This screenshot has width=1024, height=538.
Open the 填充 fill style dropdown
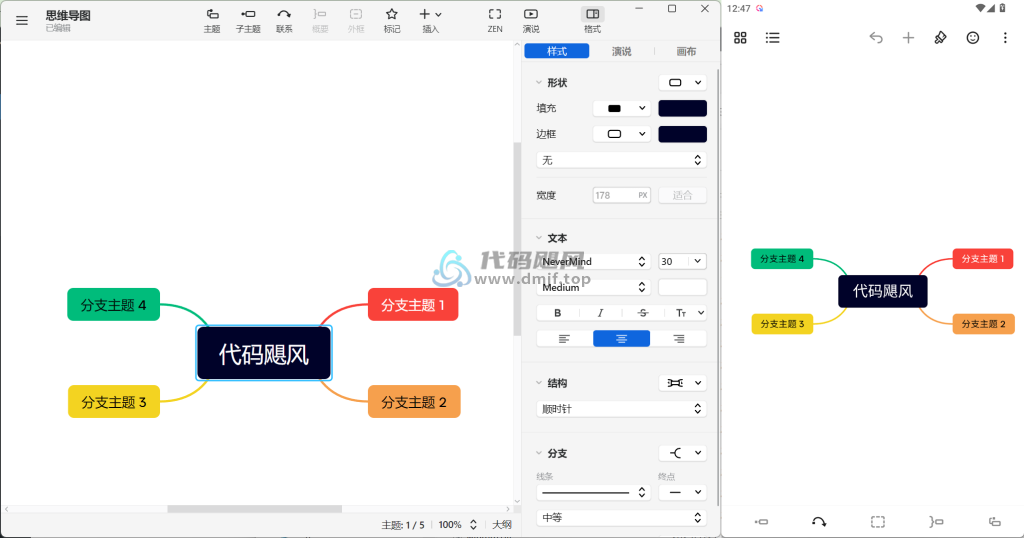(x=622, y=108)
